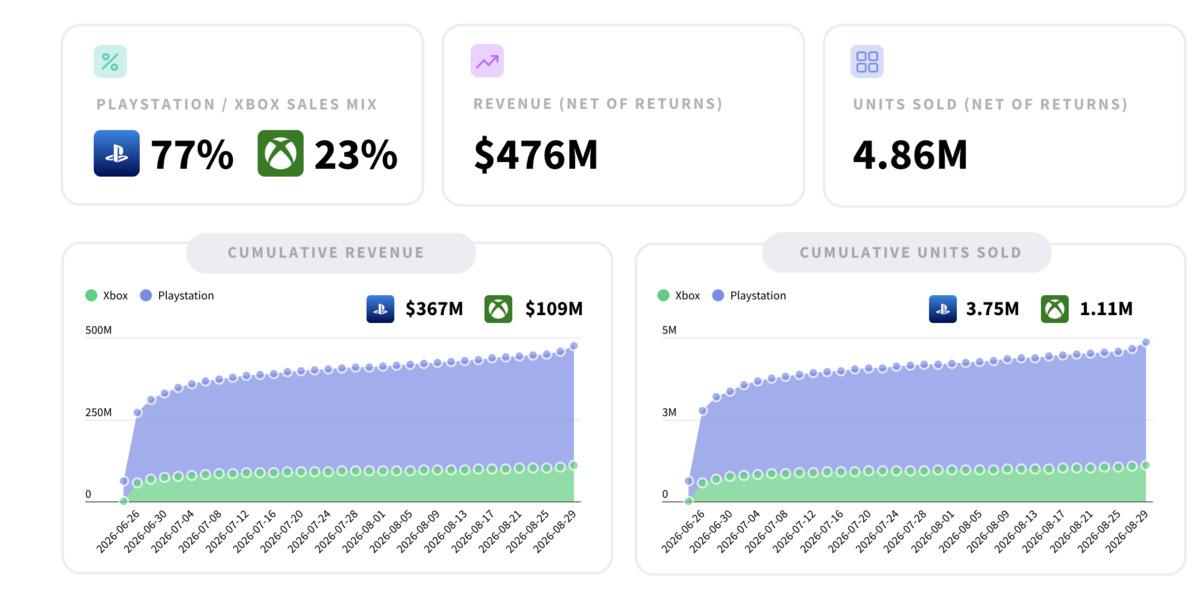Viewport: 1200px width, 600px height.
Task: Click last Xbox data point on units chart
Action: point(1146,465)
